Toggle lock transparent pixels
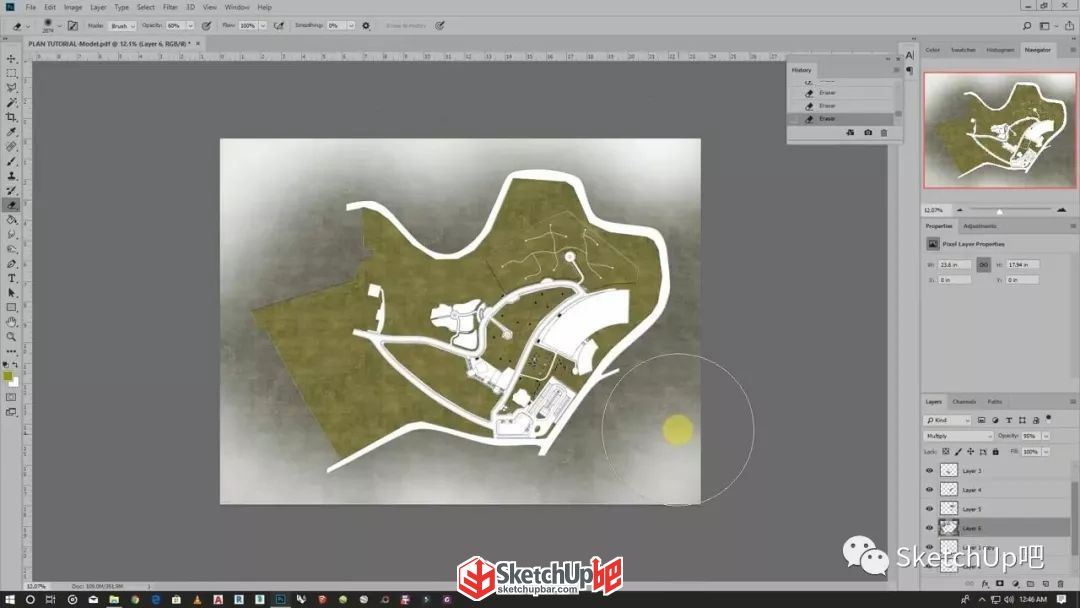This screenshot has height=608, width=1080. click(x=946, y=452)
